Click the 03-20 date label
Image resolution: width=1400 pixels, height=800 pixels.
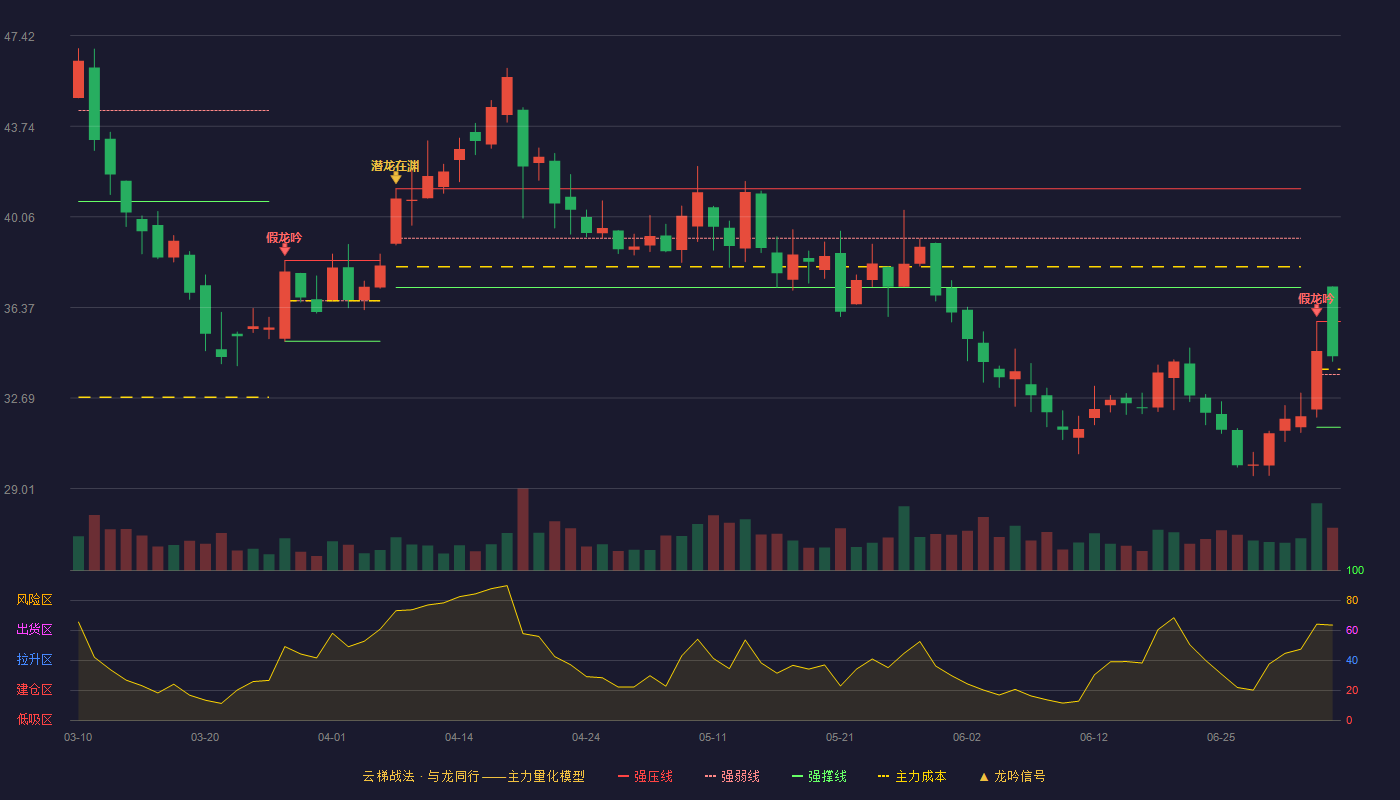click(205, 737)
